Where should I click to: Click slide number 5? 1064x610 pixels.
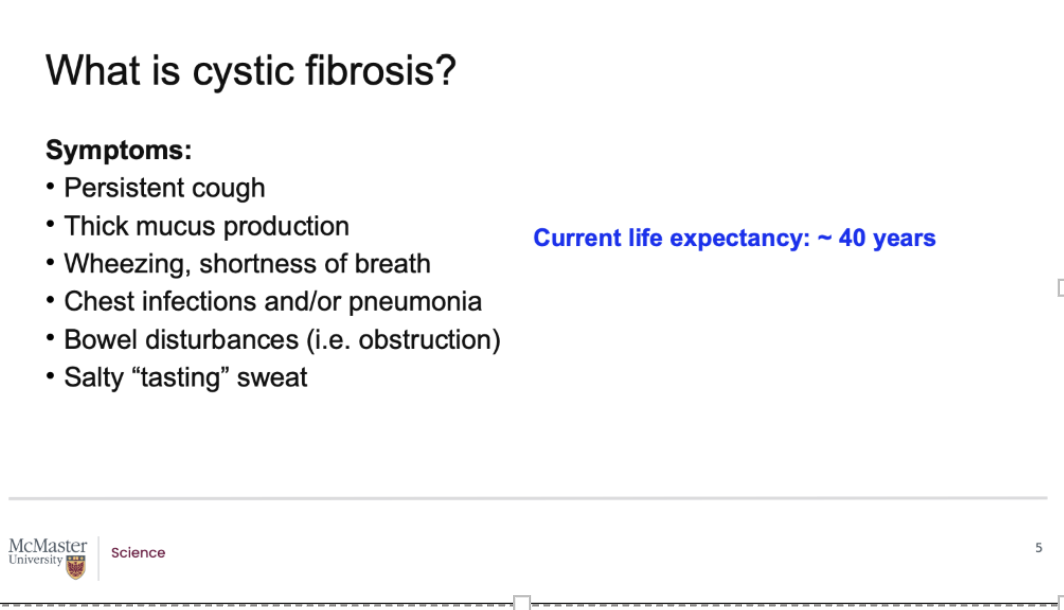[1038, 548]
